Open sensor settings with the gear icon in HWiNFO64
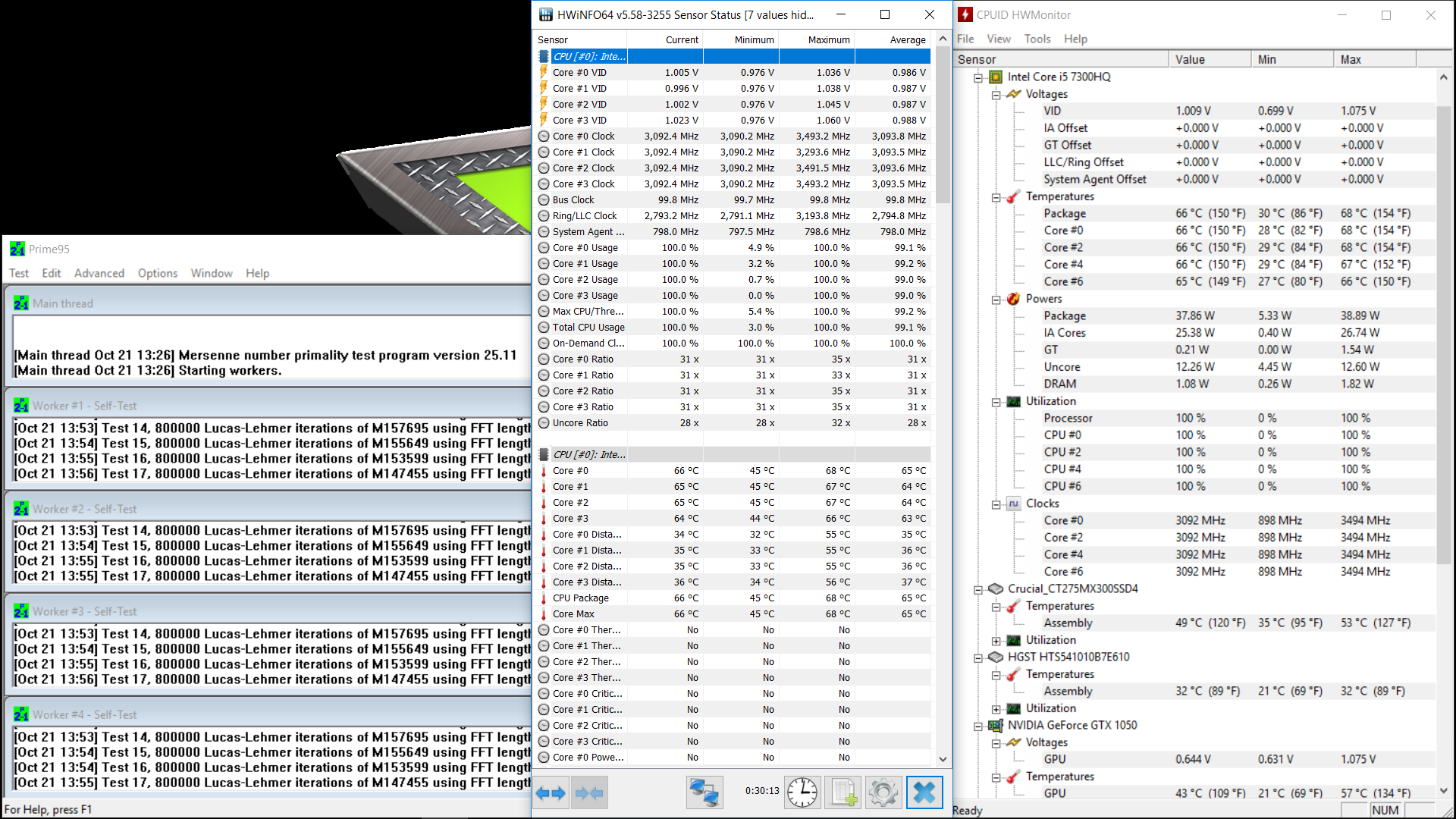 [x=883, y=793]
